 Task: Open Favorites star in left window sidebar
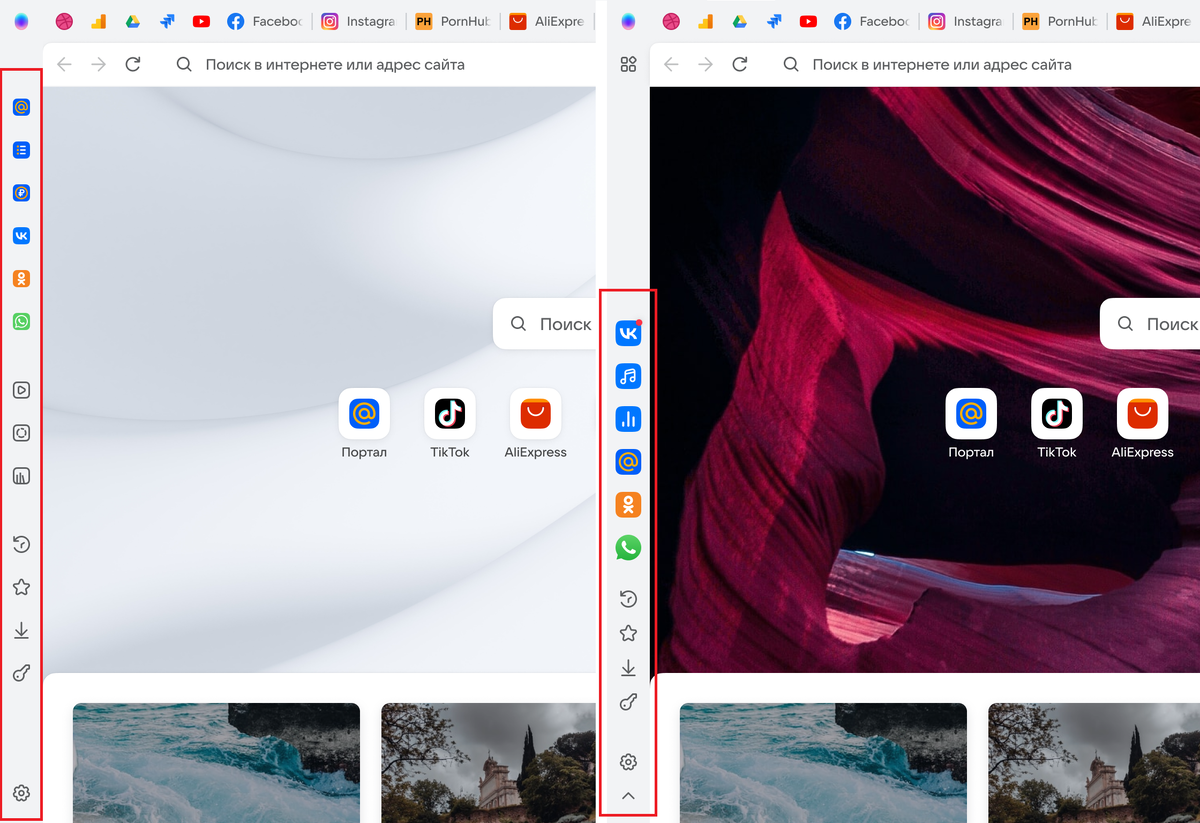[x=21, y=587]
